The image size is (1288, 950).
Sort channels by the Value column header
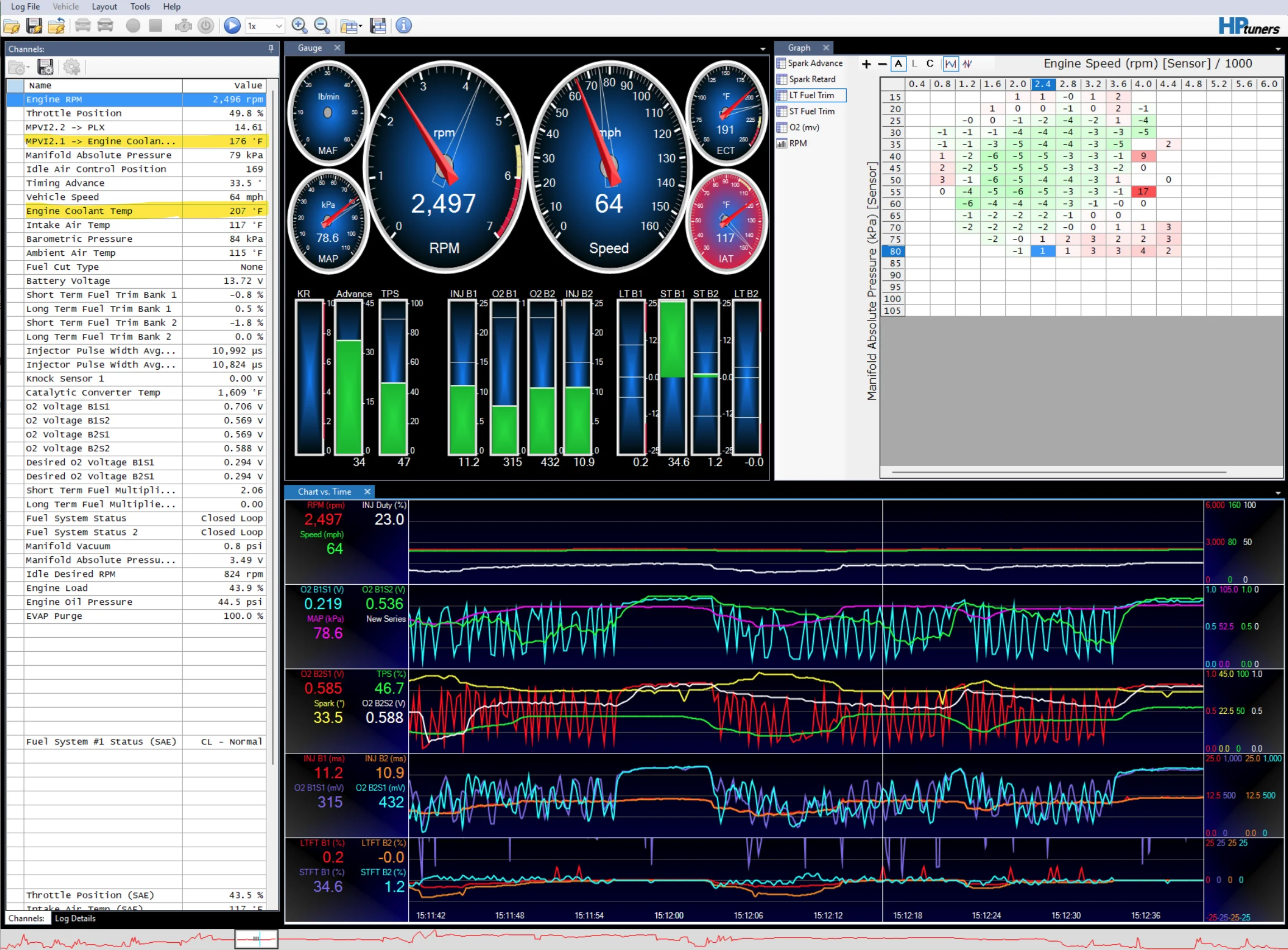point(223,85)
